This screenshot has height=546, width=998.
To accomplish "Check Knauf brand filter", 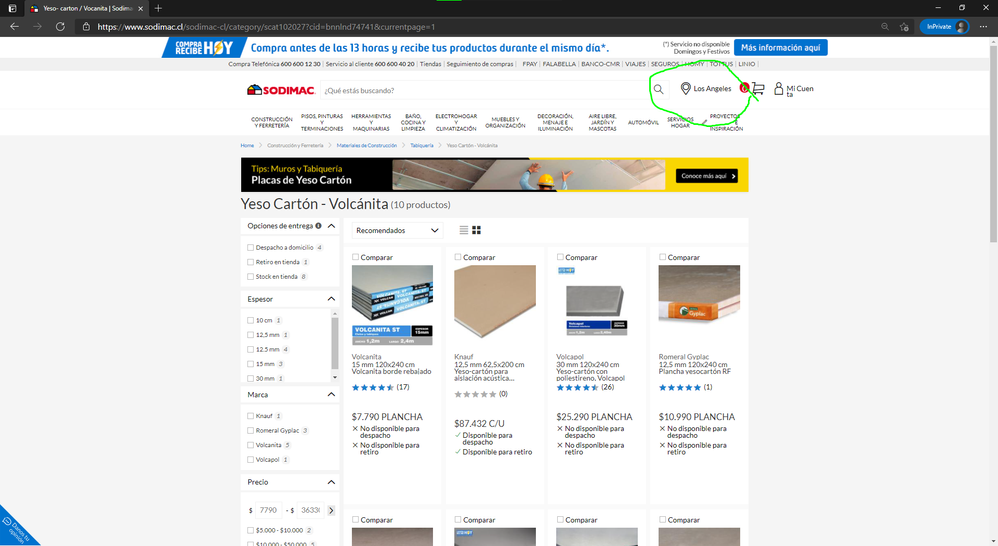I will coord(250,416).
